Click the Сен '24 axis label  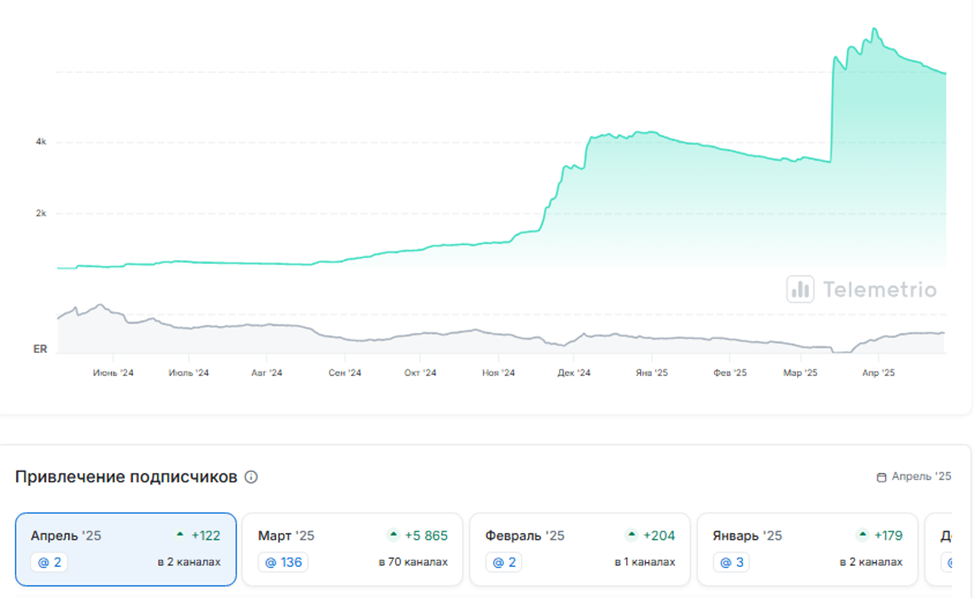345,373
